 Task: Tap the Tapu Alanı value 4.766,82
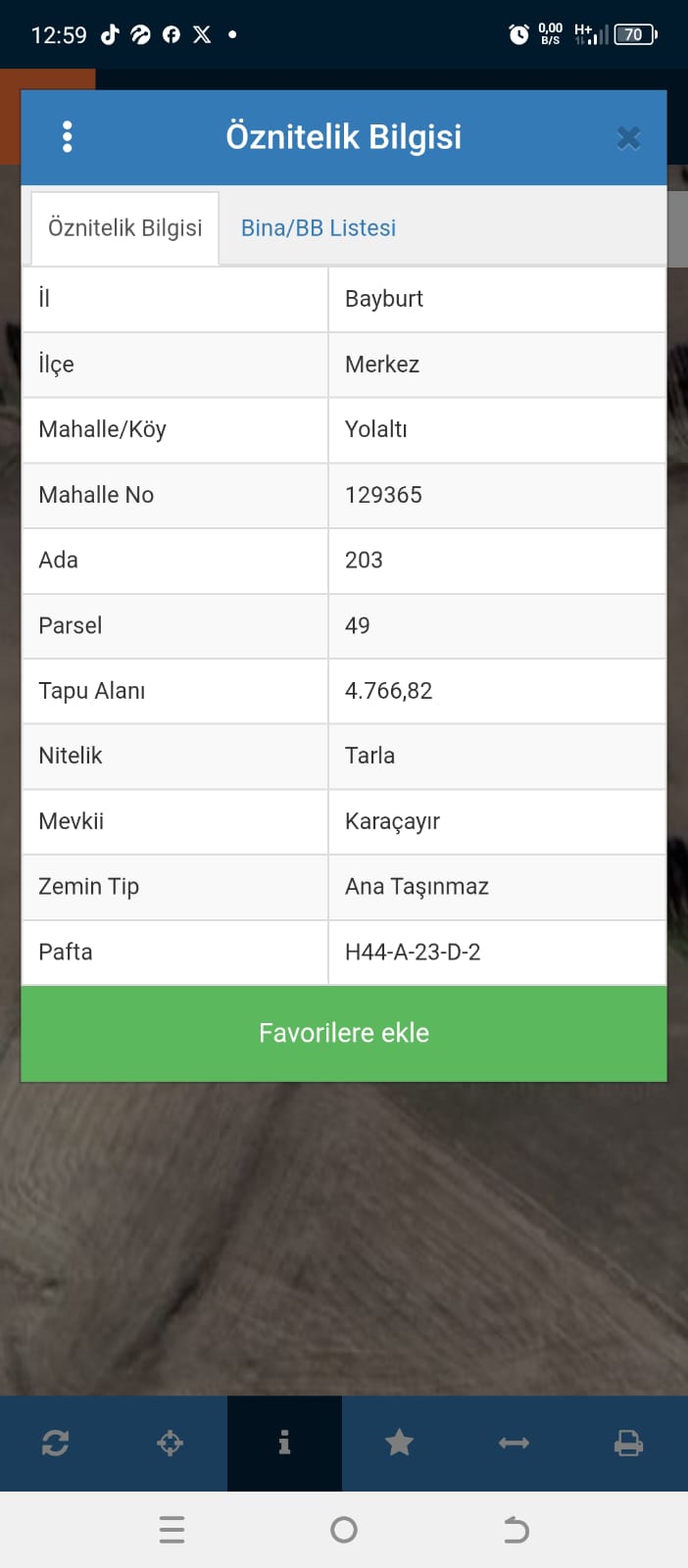coord(388,691)
